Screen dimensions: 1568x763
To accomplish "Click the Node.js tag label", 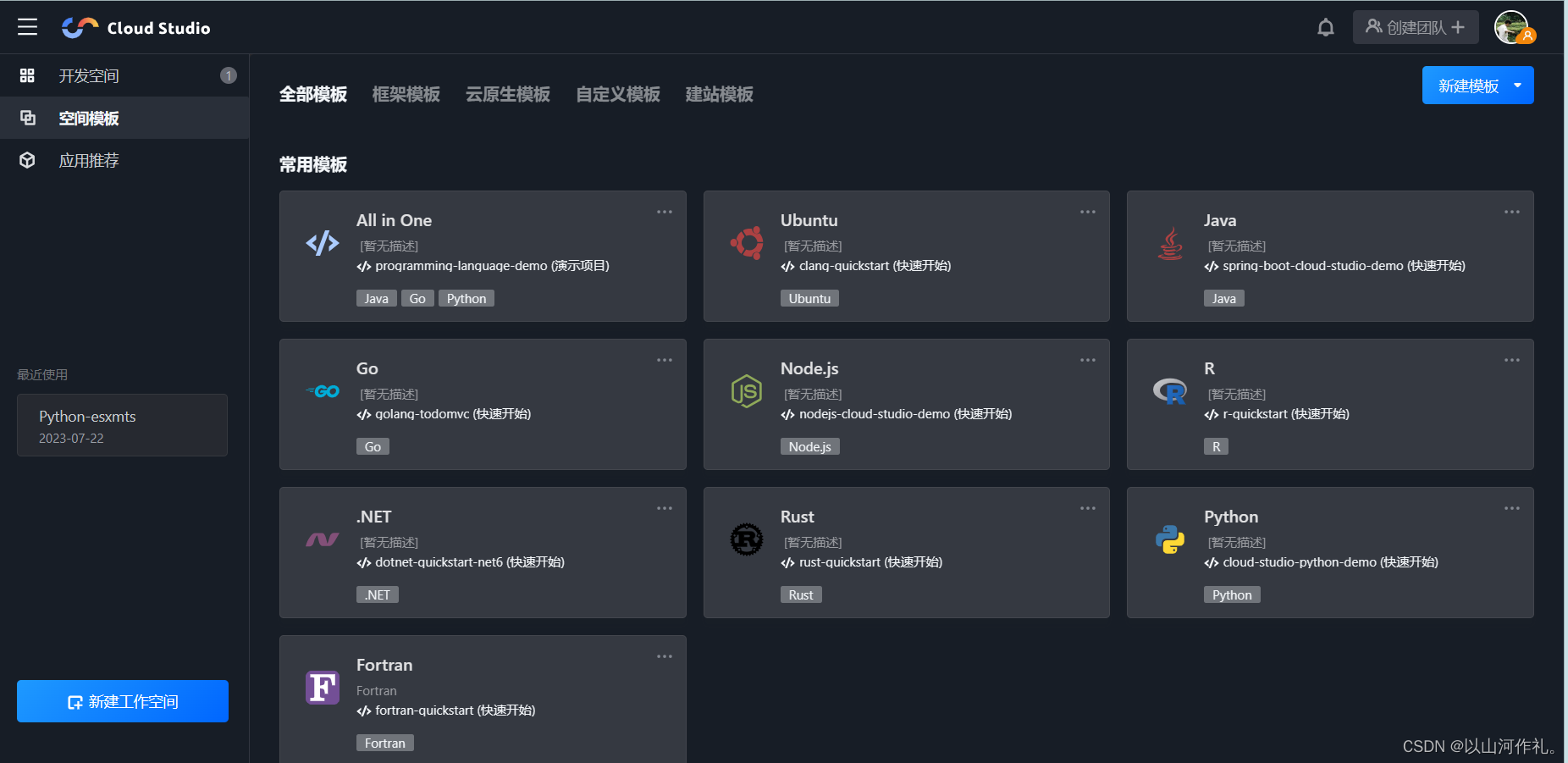I will coord(809,446).
